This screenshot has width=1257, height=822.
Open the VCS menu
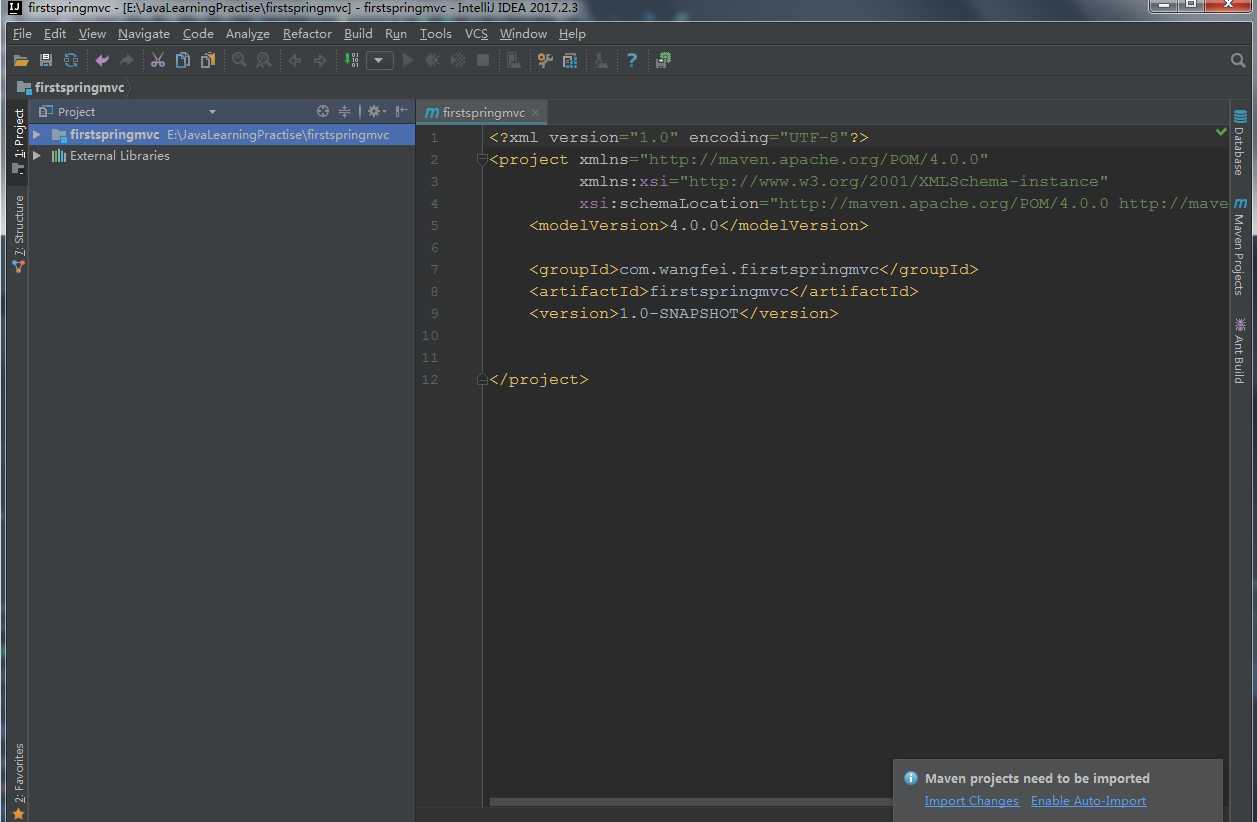[476, 33]
